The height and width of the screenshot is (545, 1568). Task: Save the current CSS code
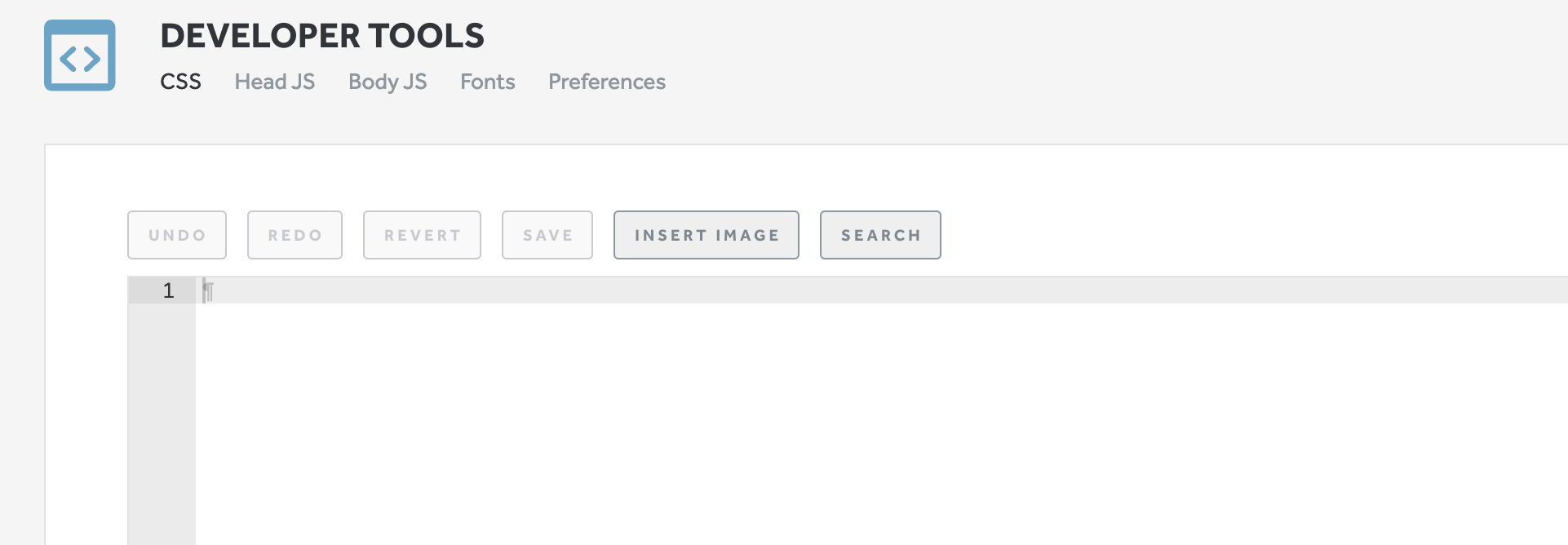coord(547,235)
